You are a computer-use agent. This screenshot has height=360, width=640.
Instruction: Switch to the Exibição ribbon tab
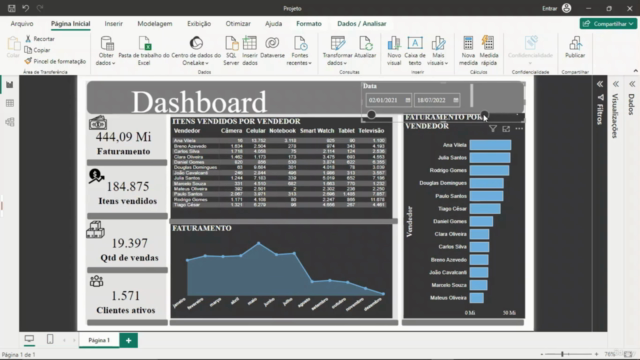pos(199,24)
